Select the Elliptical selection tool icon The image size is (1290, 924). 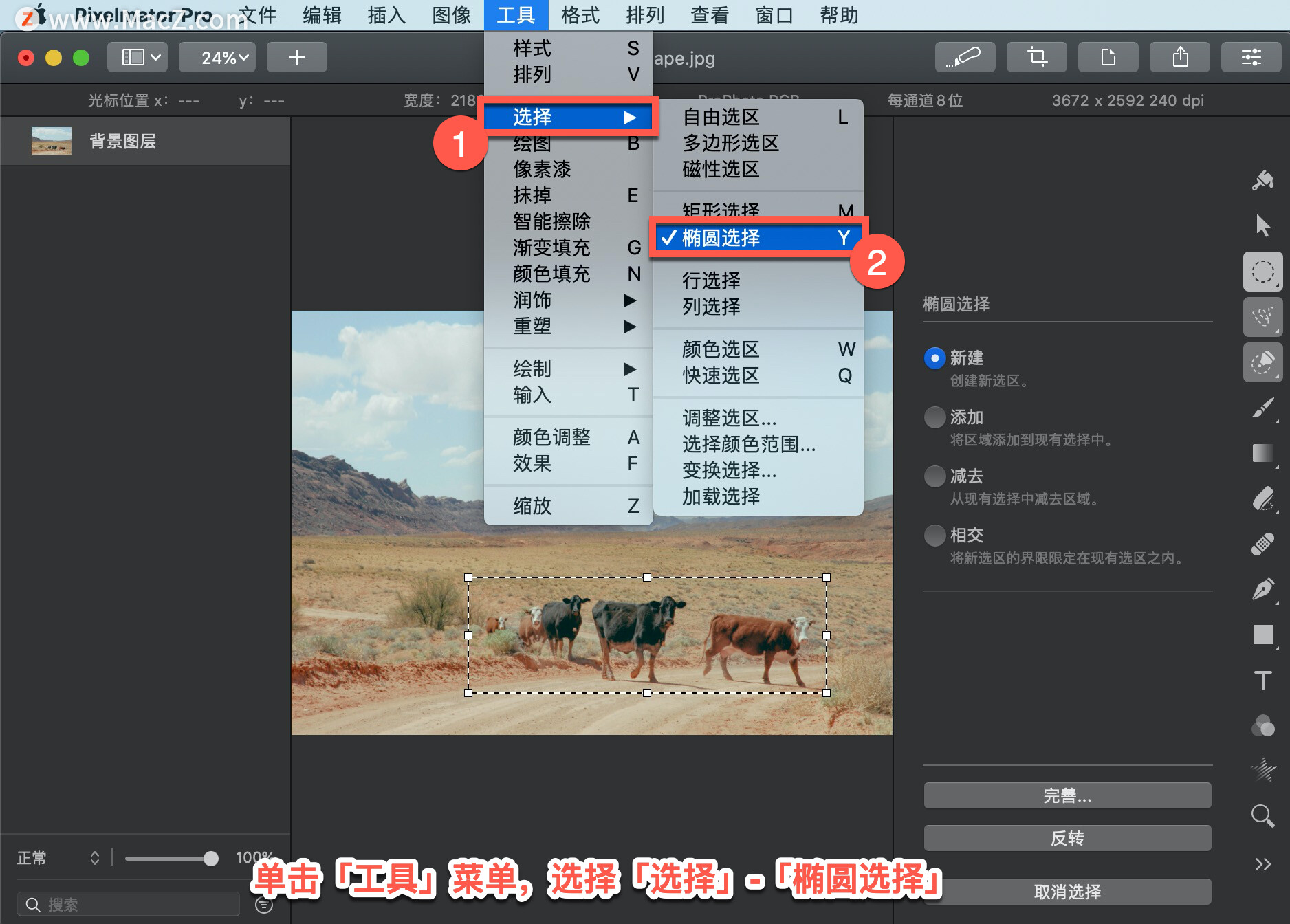[1262, 272]
